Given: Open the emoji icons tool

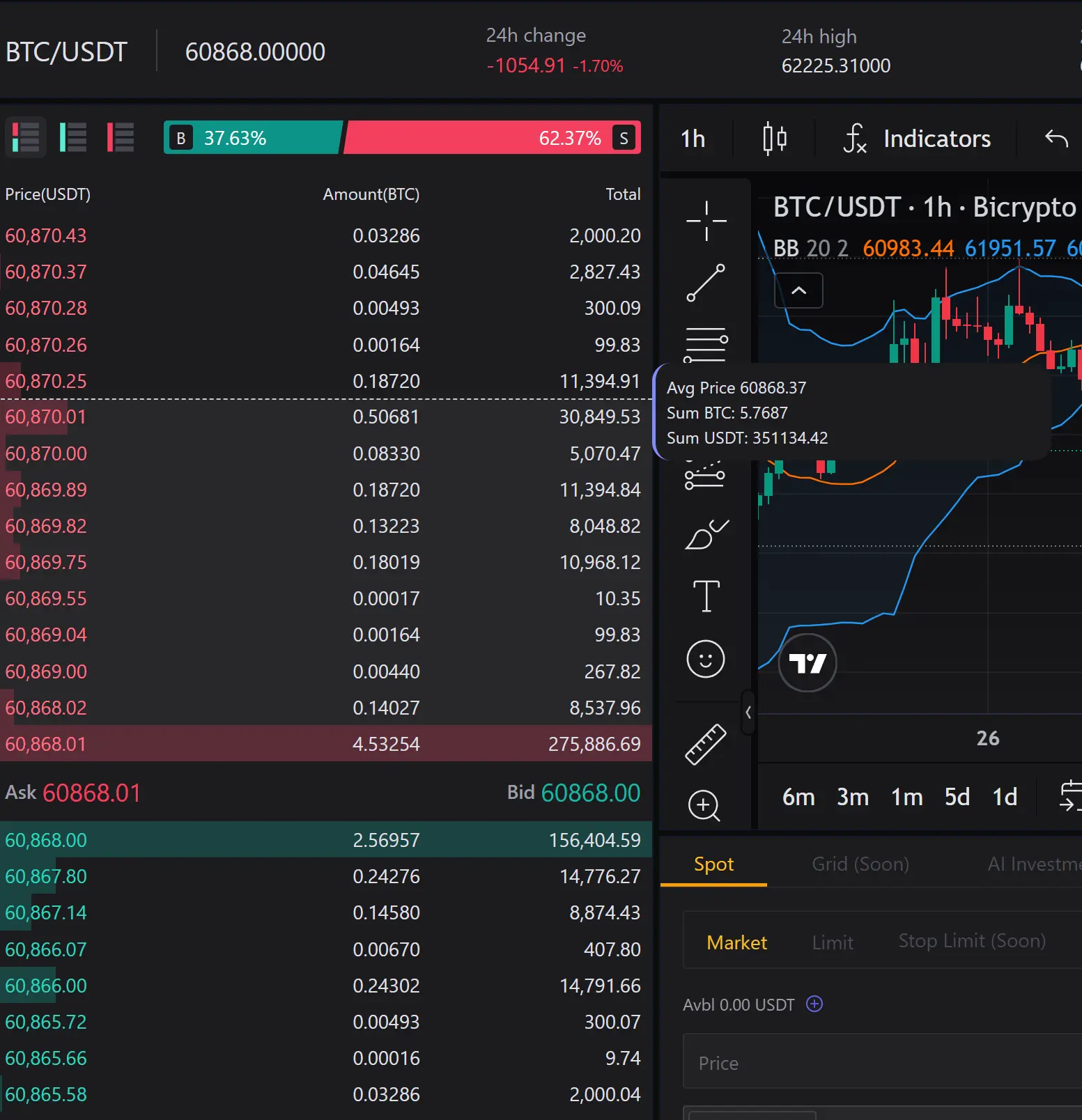Looking at the screenshot, I should [x=706, y=659].
